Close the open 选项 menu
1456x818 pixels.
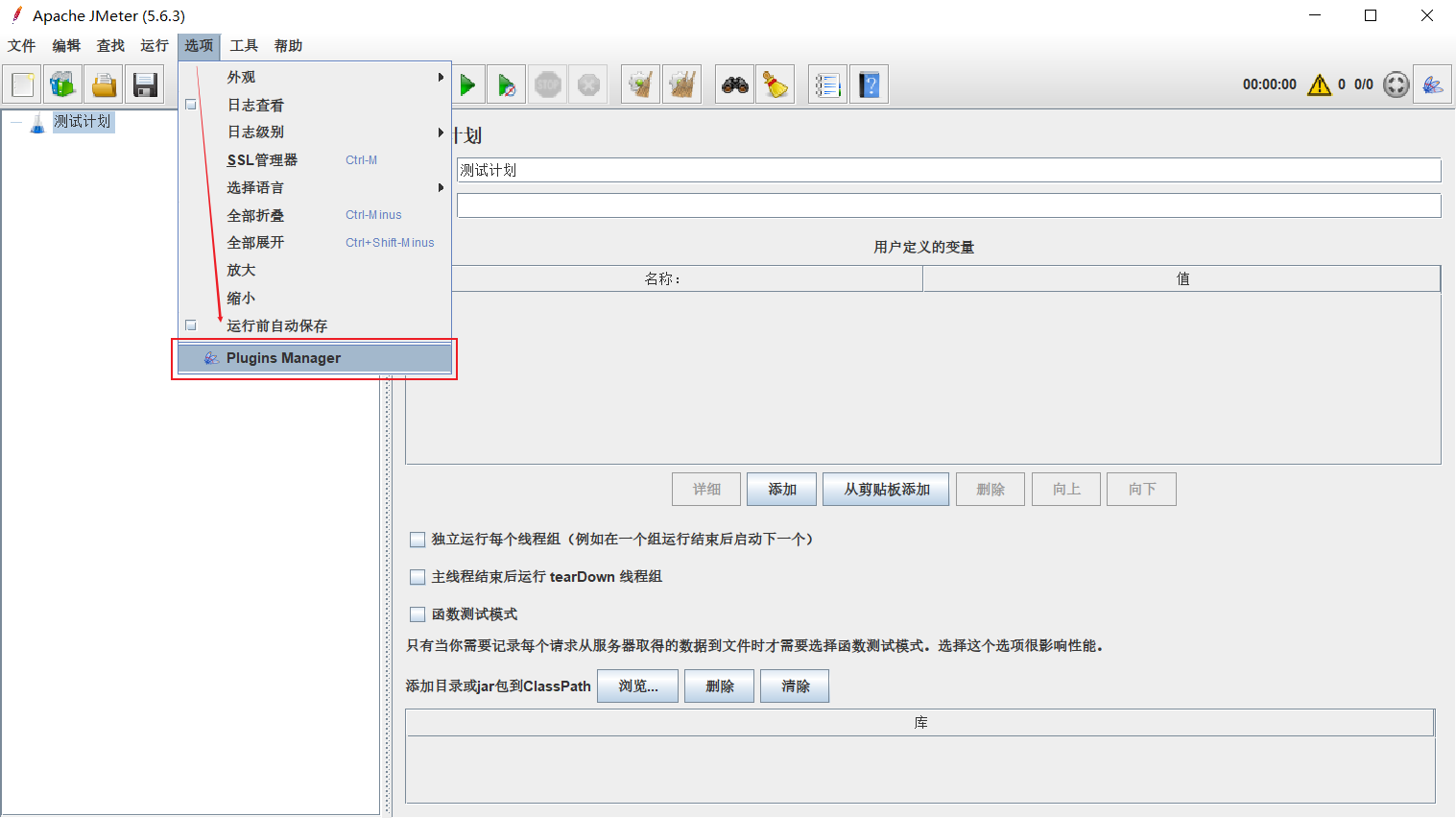coord(199,46)
